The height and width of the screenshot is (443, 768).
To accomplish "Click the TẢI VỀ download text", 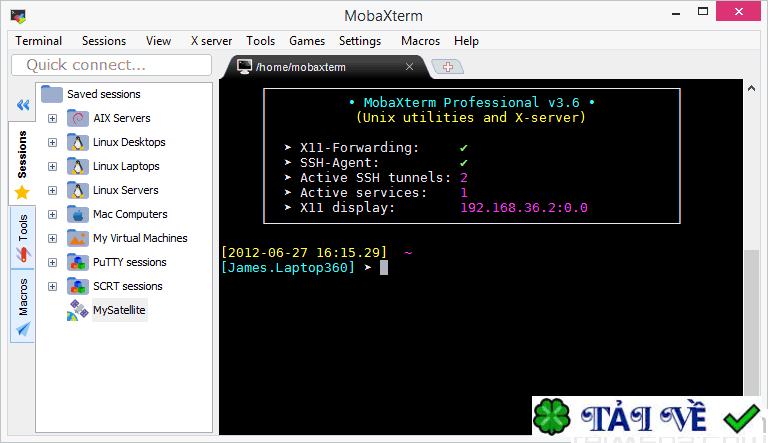I will pos(644,417).
